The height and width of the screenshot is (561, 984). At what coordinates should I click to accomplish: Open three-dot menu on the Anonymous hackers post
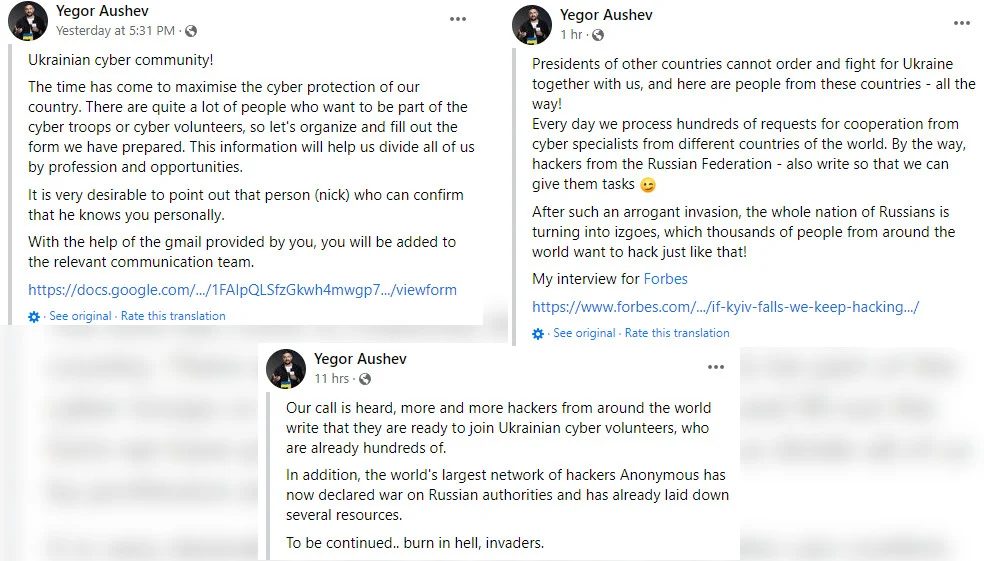715,367
